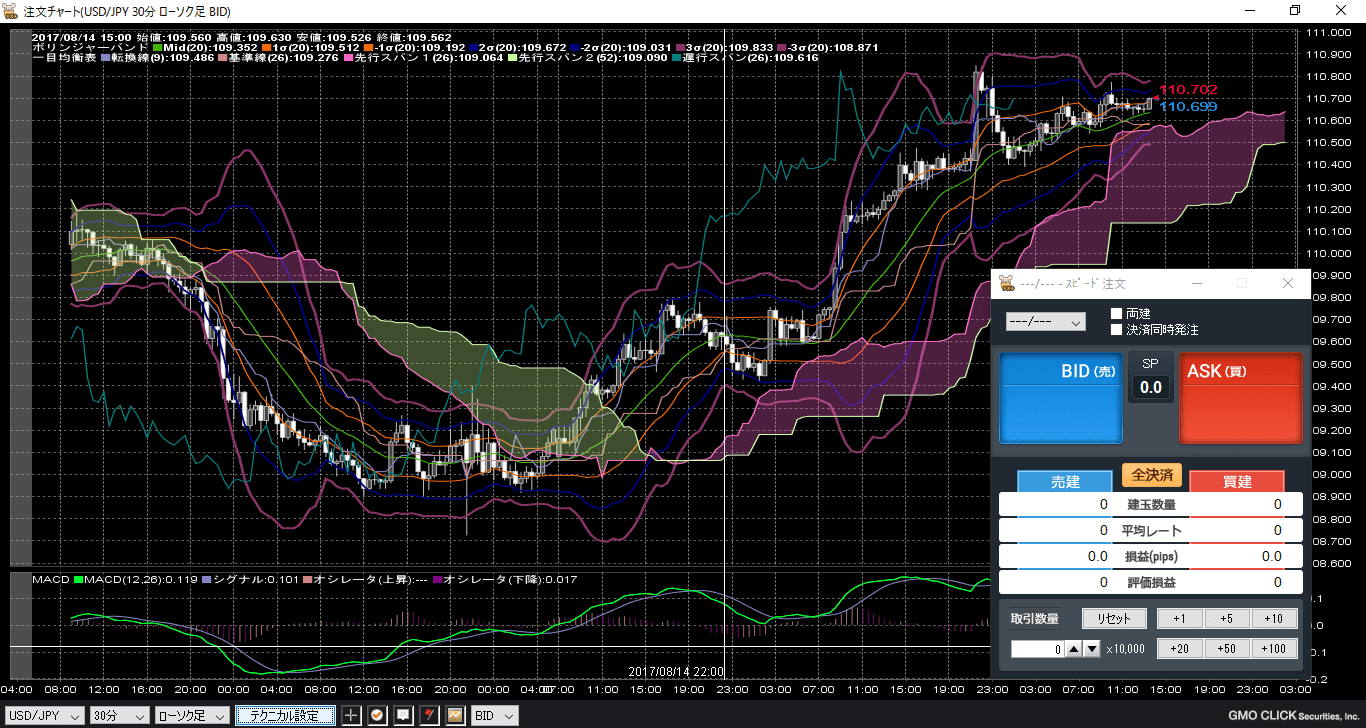Click the 遅行スパン(26):109.616 legend entry
The height and width of the screenshot is (728, 1366).
[x=745, y=58]
